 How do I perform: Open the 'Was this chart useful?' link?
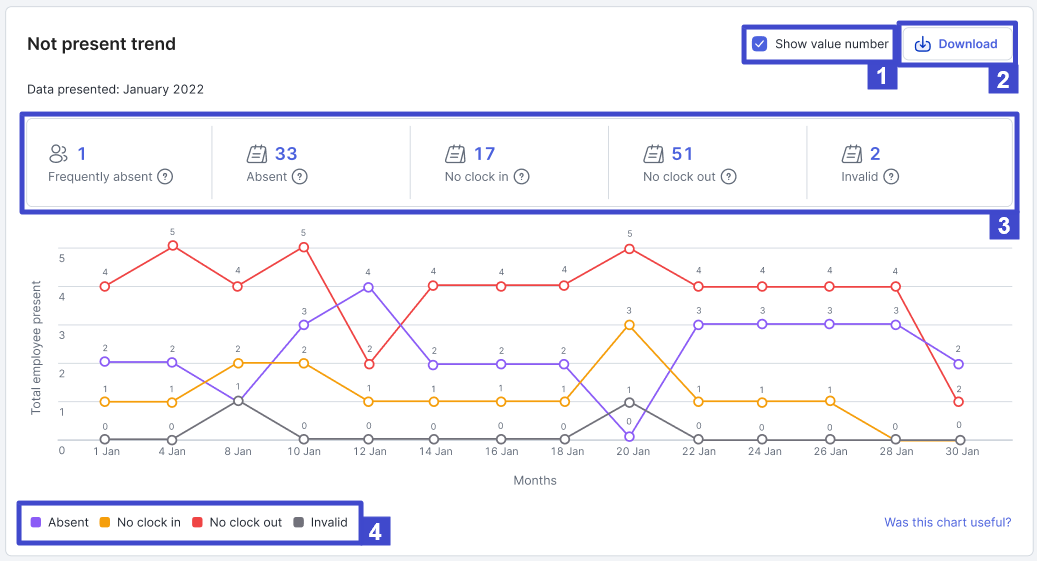tap(947, 522)
